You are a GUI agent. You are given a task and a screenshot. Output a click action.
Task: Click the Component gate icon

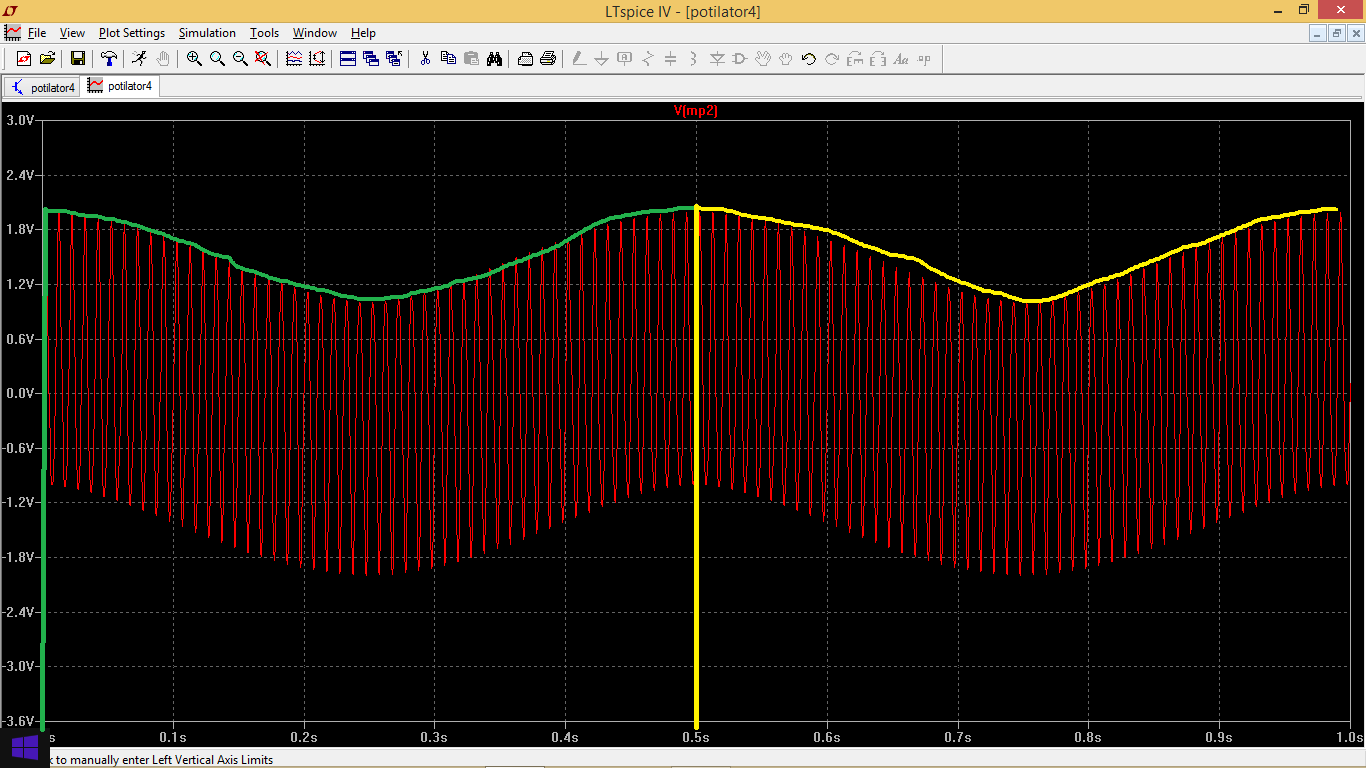740,59
